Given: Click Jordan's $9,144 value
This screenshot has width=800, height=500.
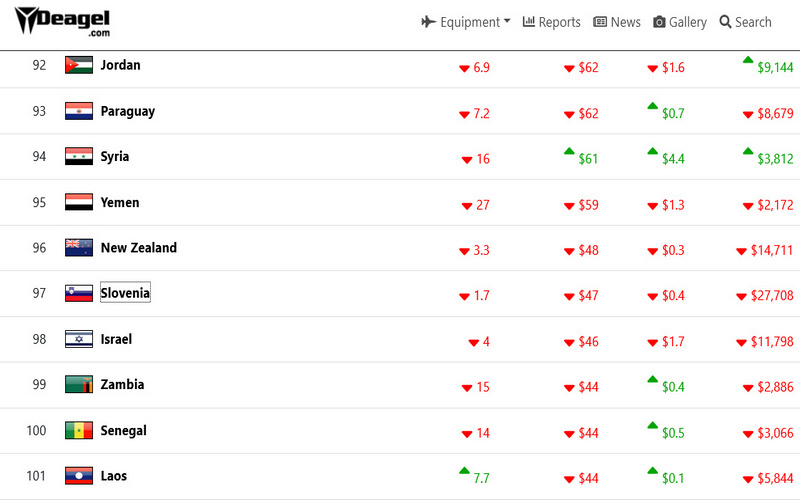Looking at the screenshot, I should point(775,68).
